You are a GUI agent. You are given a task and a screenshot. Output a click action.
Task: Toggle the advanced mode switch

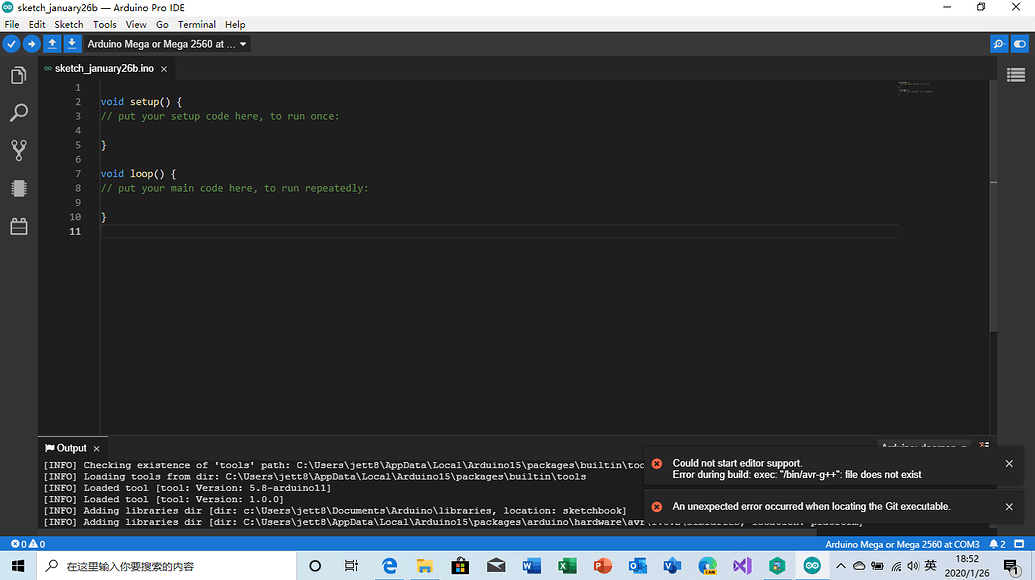(x=1021, y=44)
